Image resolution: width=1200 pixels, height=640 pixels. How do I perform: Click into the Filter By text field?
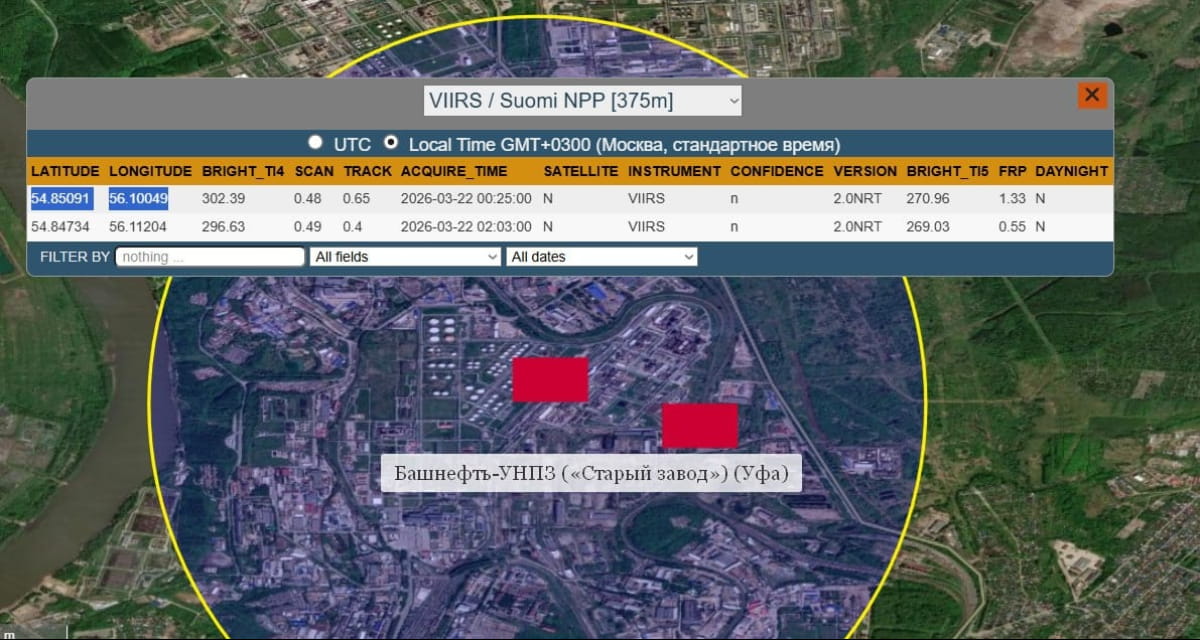(x=210, y=257)
